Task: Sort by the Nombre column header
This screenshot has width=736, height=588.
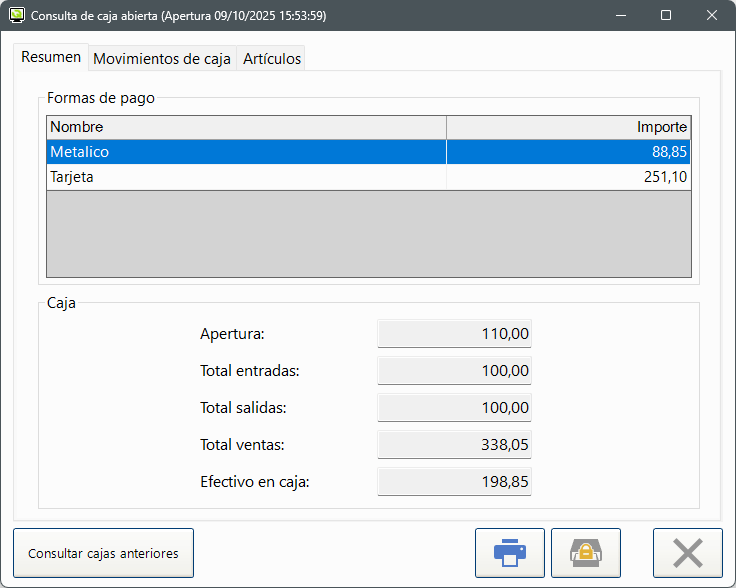Action: pos(245,127)
